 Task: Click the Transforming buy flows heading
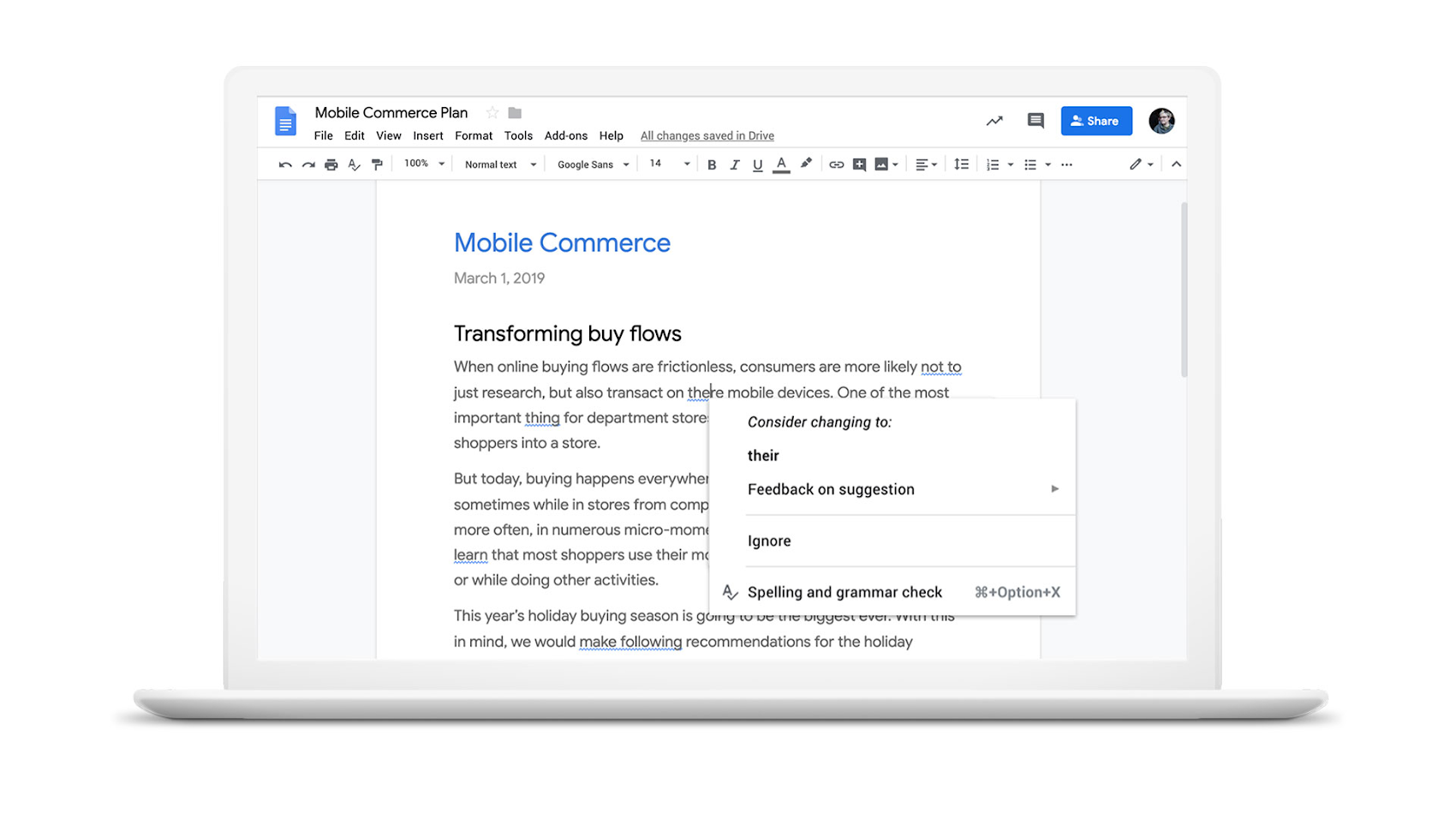(x=568, y=333)
